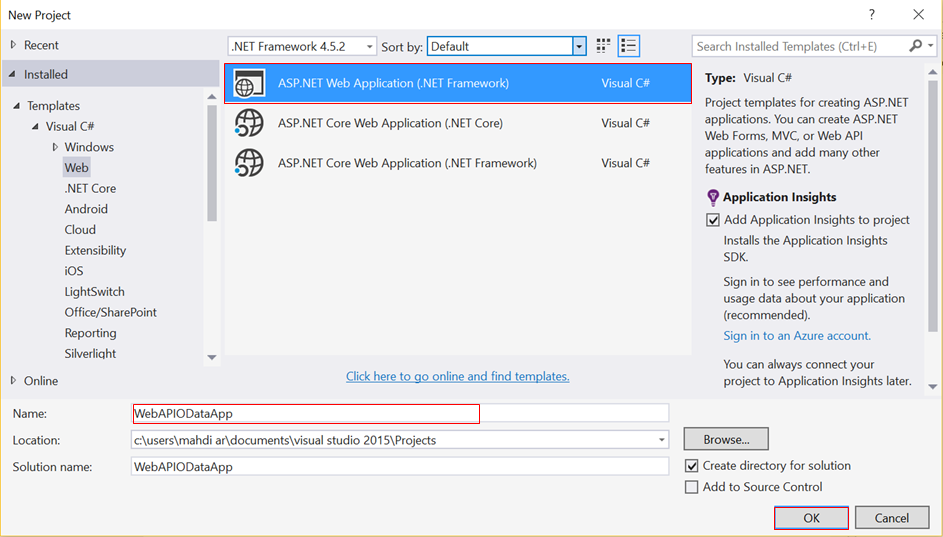Select the LightSwitch category
Viewport: 943px width, 537px height.
tap(94, 292)
